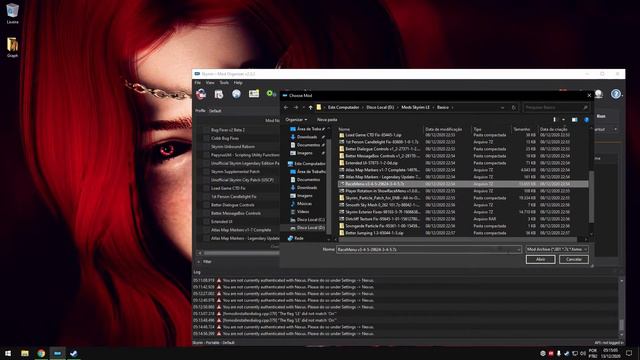The width and height of the screenshot is (640, 360).
Task: Open the Recycle Bin desktop icon
Action: pyautogui.click(x=12, y=13)
